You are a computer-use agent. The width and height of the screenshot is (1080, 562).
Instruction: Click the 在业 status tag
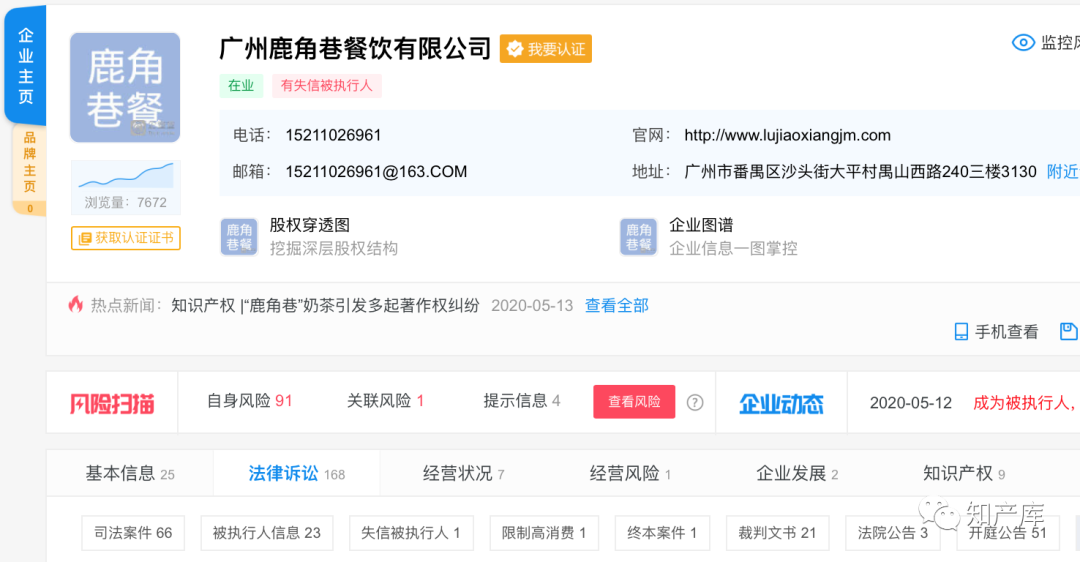pos(241,85)
